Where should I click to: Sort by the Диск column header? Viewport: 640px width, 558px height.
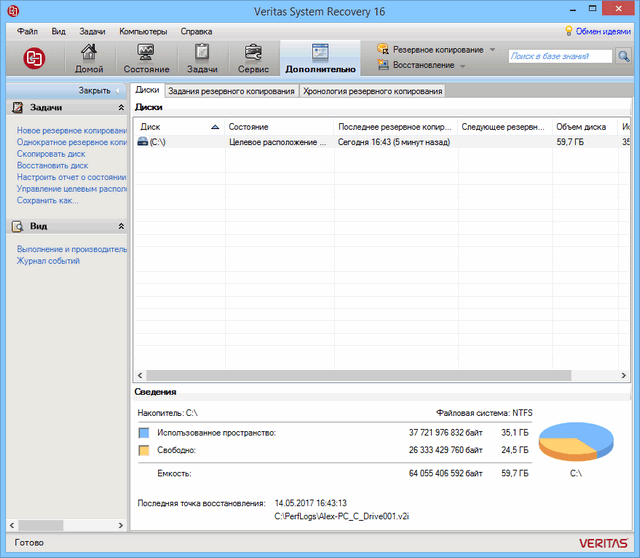(x=179, y=127)
